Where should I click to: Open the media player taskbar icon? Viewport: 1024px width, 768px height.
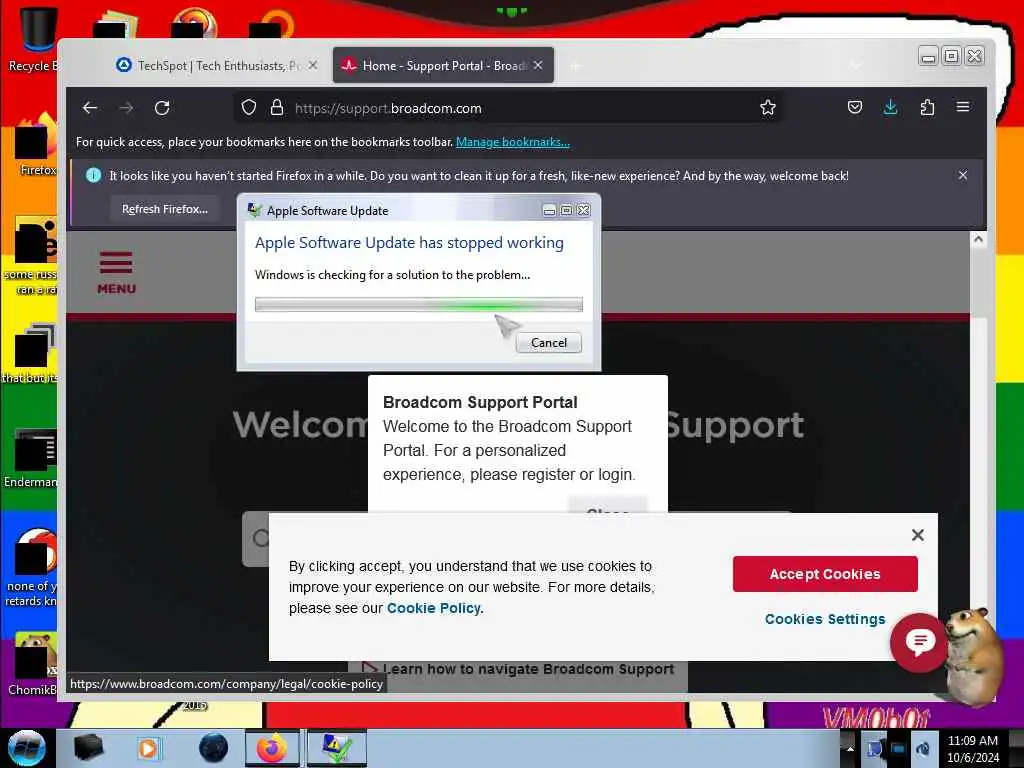148,748
